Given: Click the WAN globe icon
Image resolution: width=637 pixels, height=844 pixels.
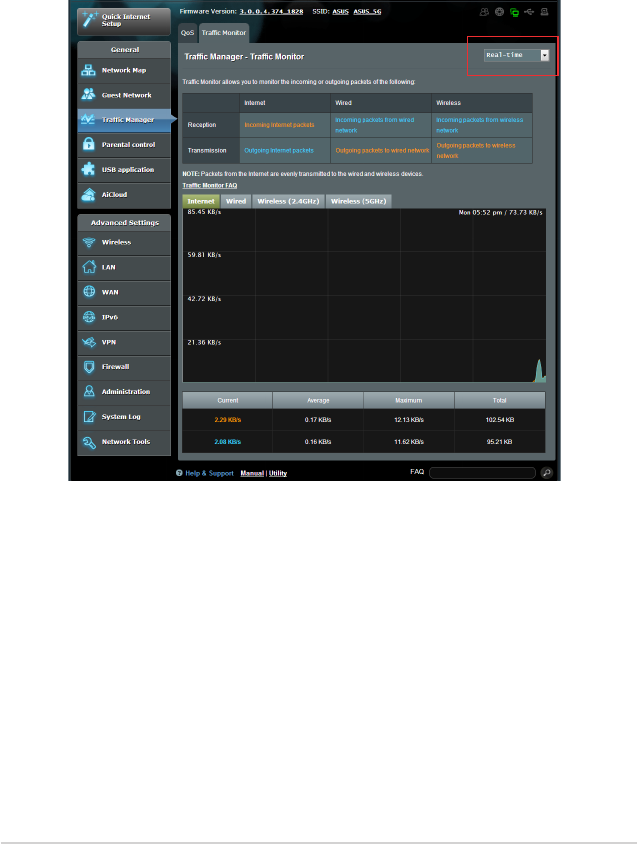Looking at the screenshot, I should 89,292.
